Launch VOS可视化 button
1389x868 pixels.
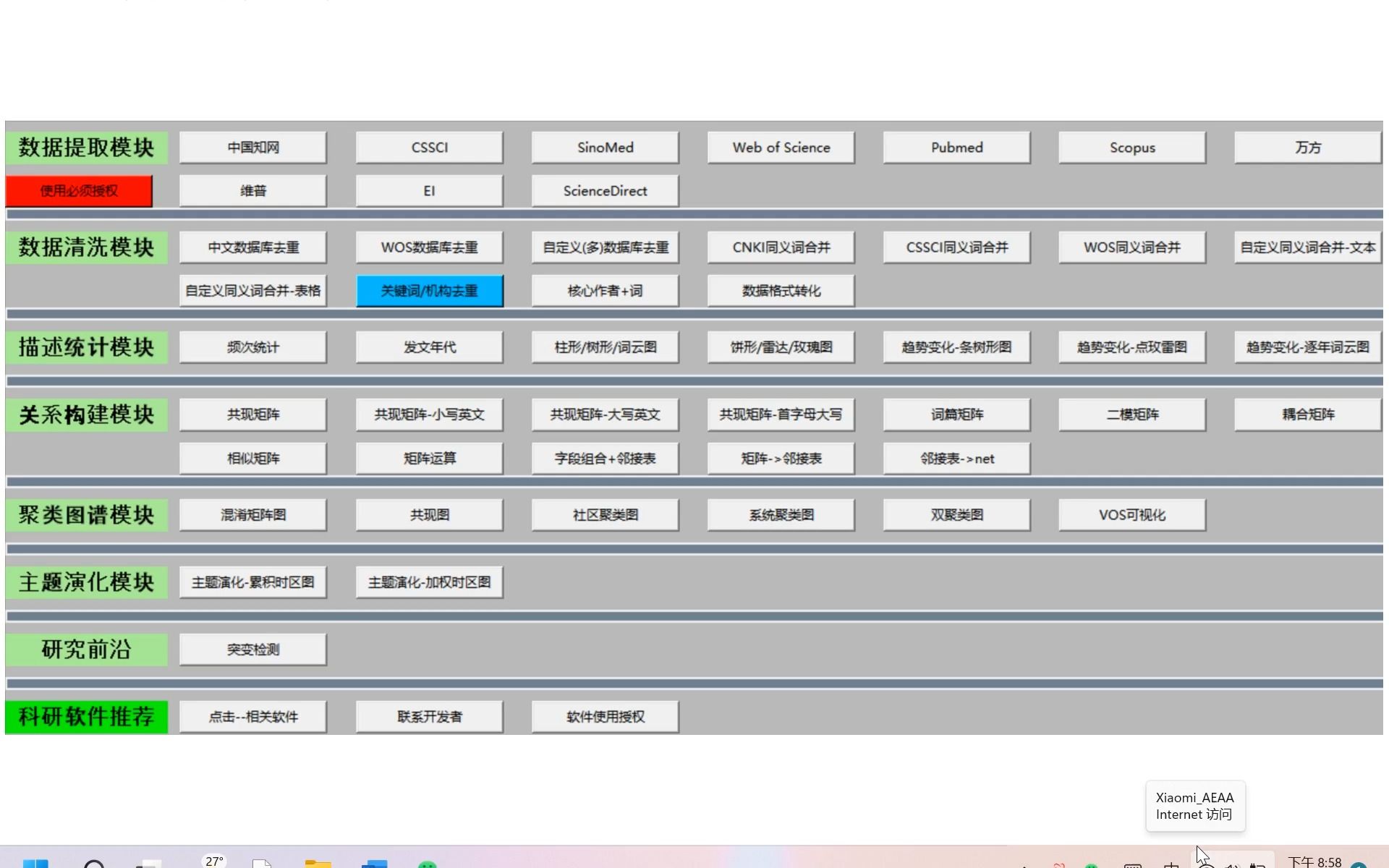(1133, 515)
